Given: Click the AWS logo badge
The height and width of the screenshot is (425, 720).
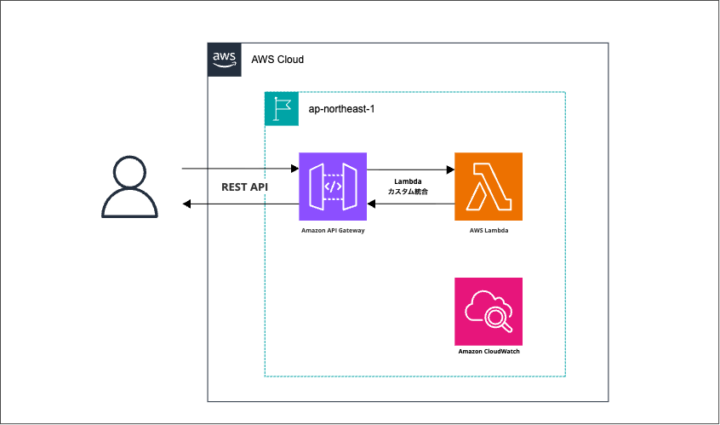Looking at the screenshot, I should (224, 59).
